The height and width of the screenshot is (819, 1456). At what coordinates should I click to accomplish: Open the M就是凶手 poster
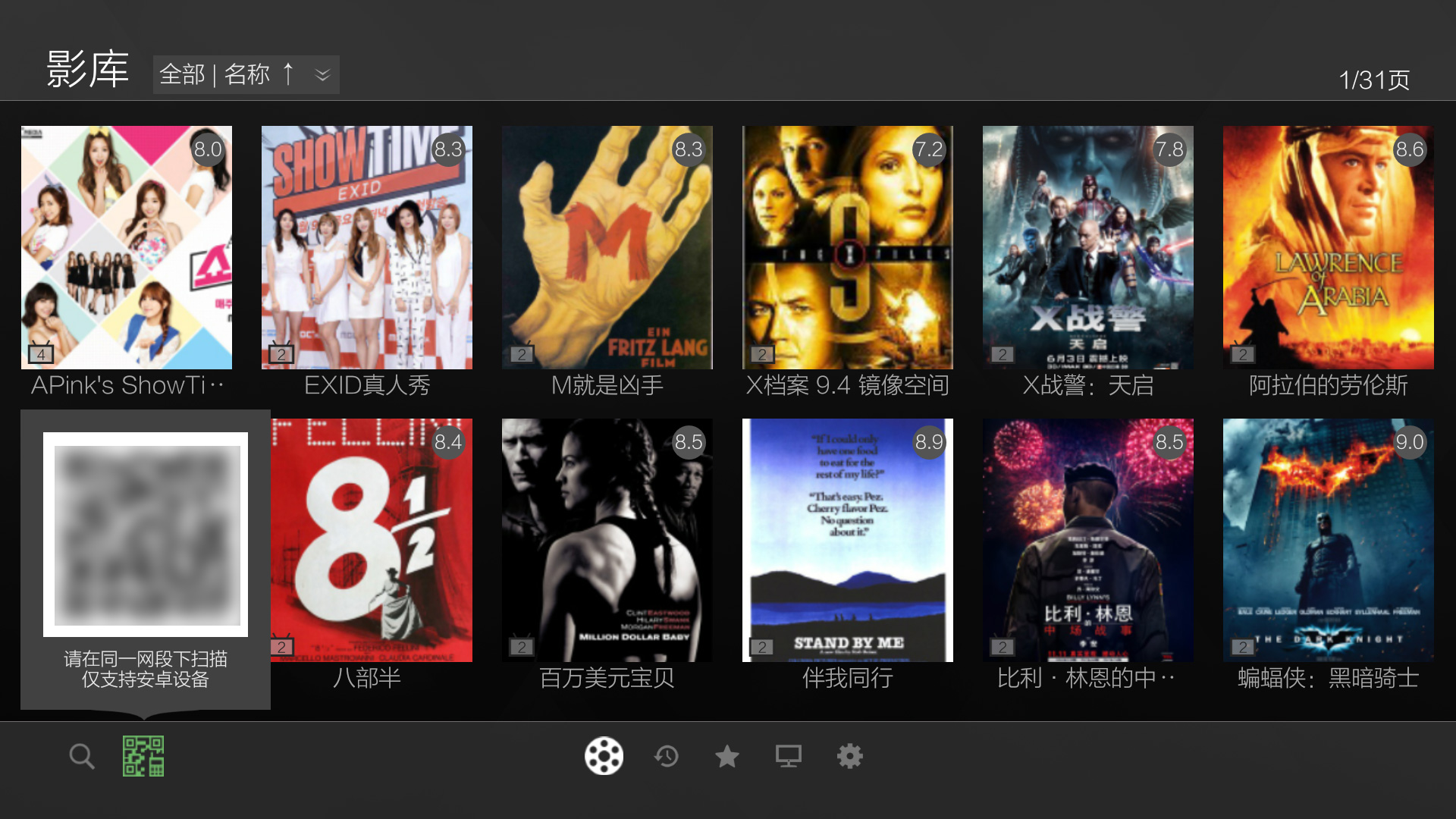tap(607, 247)
